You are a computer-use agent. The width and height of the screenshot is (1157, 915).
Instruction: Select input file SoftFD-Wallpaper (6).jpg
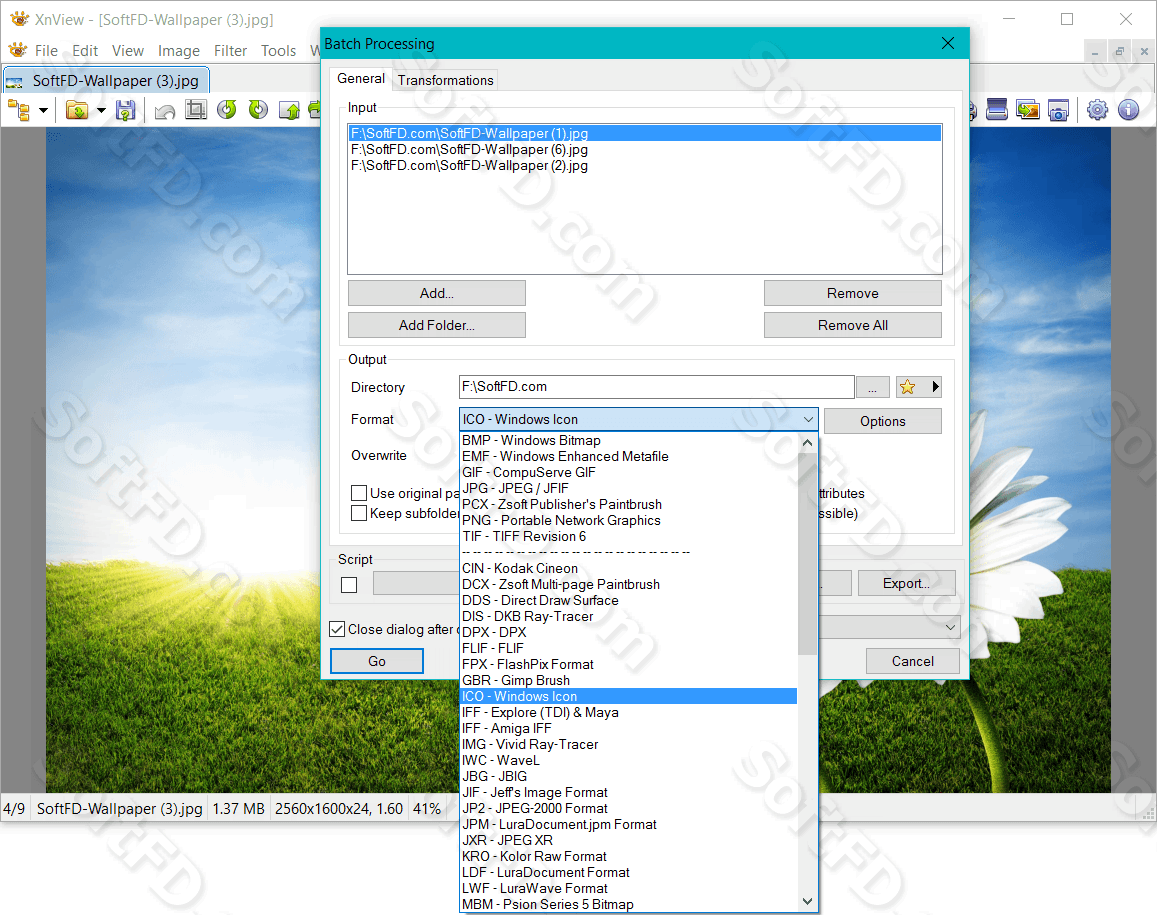(x=645, y=150)
